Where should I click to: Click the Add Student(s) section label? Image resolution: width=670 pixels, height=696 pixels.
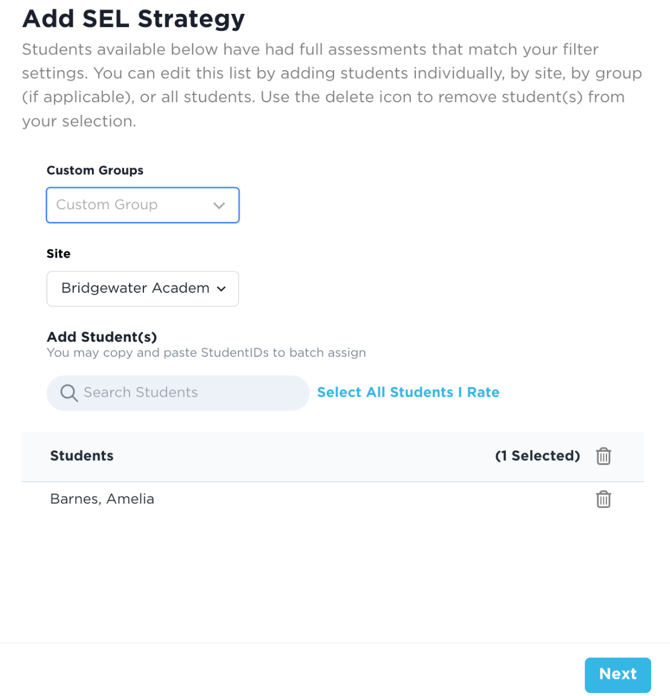102,337
